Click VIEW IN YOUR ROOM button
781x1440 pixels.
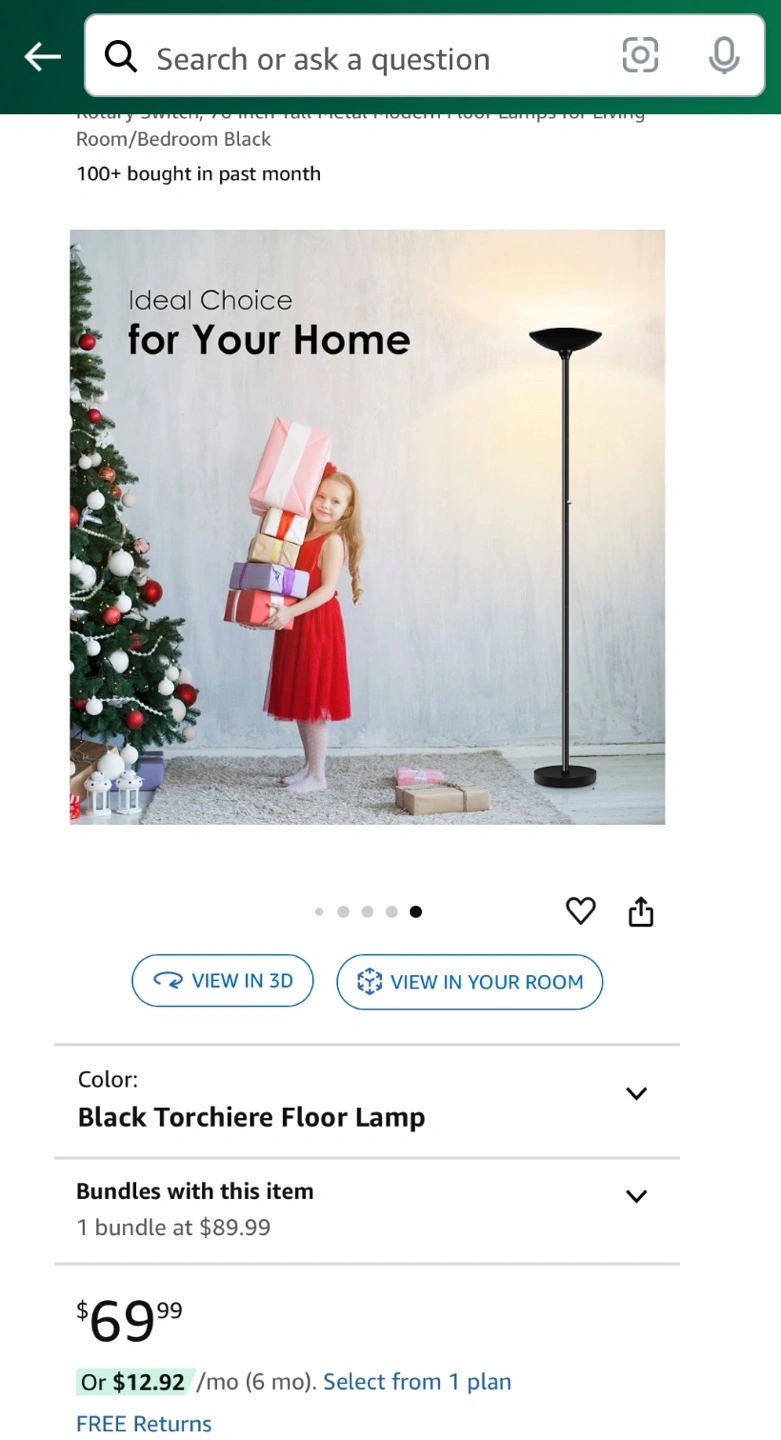(x=470, y=982)
